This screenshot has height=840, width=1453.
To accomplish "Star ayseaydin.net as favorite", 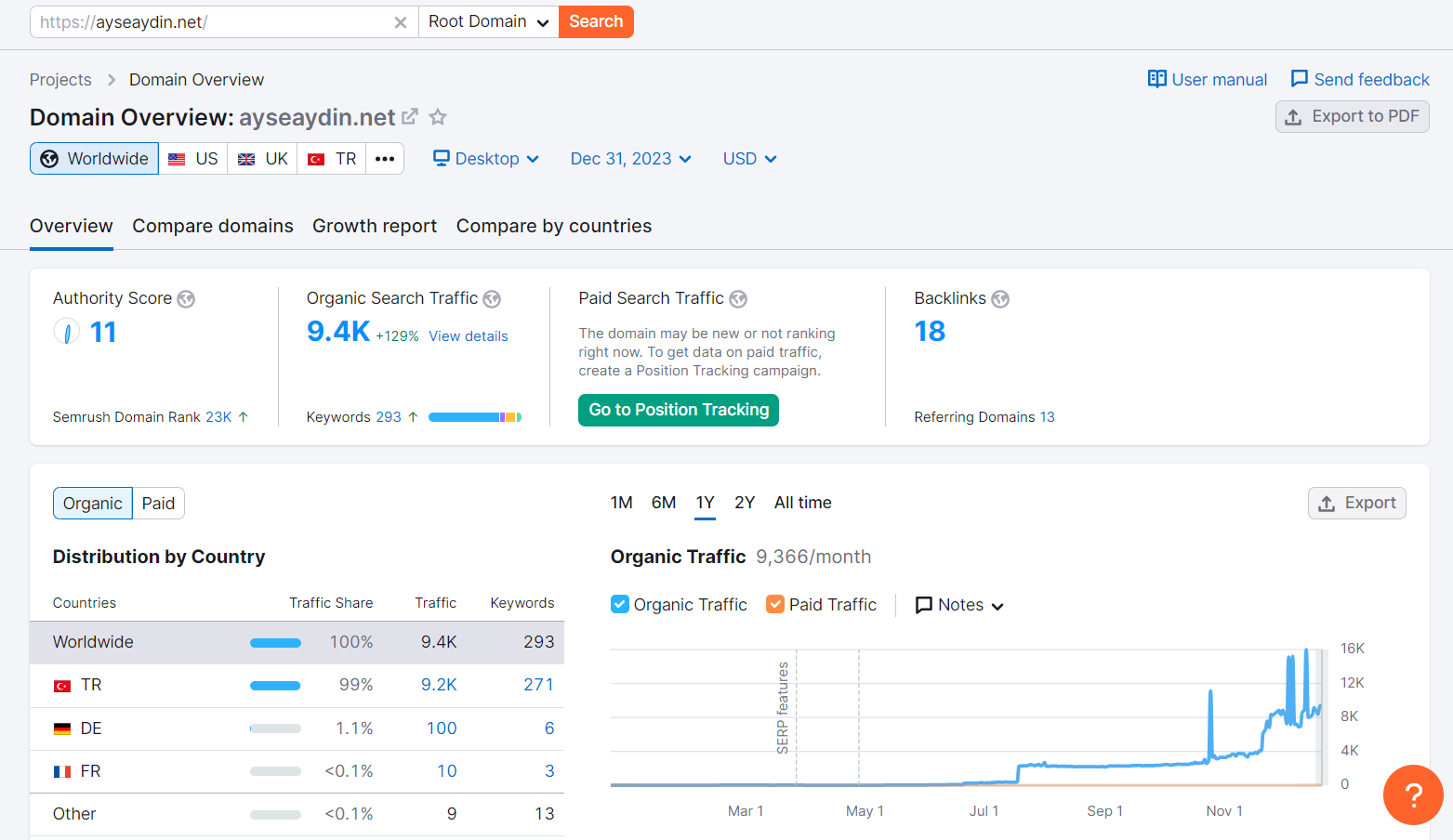I will [x=438, y=117].
